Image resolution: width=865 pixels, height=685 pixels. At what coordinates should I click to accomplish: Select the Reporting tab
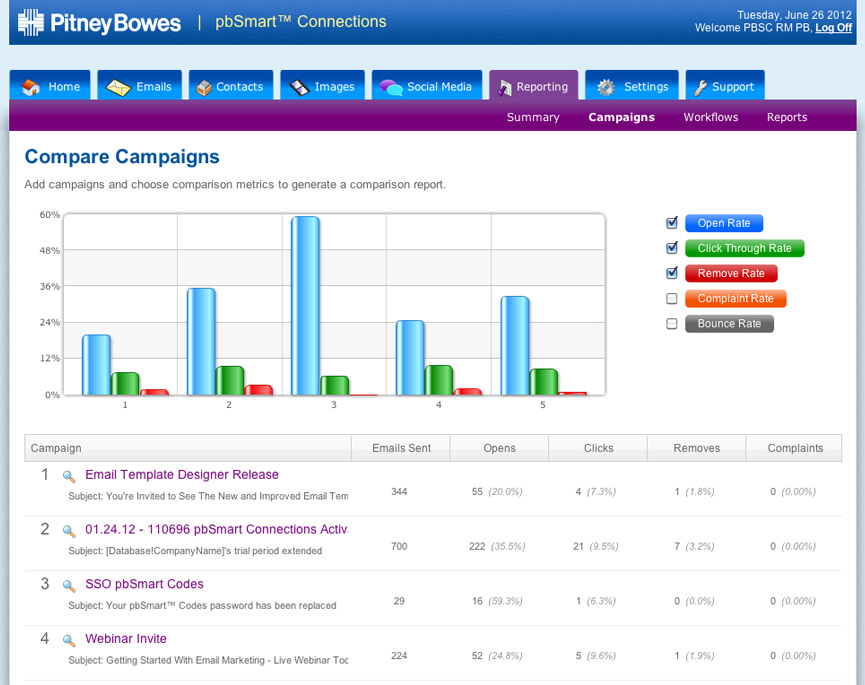click(534, 85)
